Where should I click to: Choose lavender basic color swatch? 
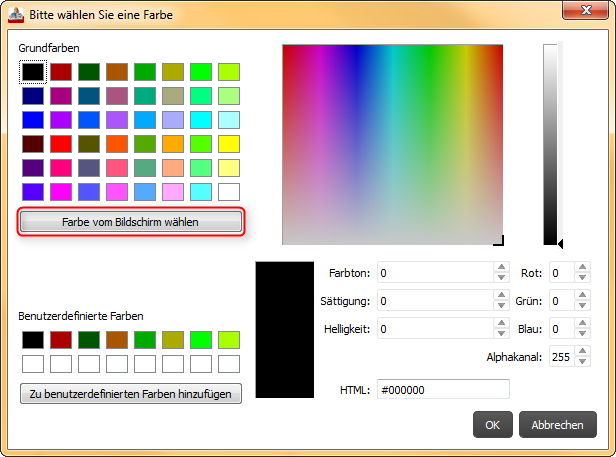coord(173,120)
